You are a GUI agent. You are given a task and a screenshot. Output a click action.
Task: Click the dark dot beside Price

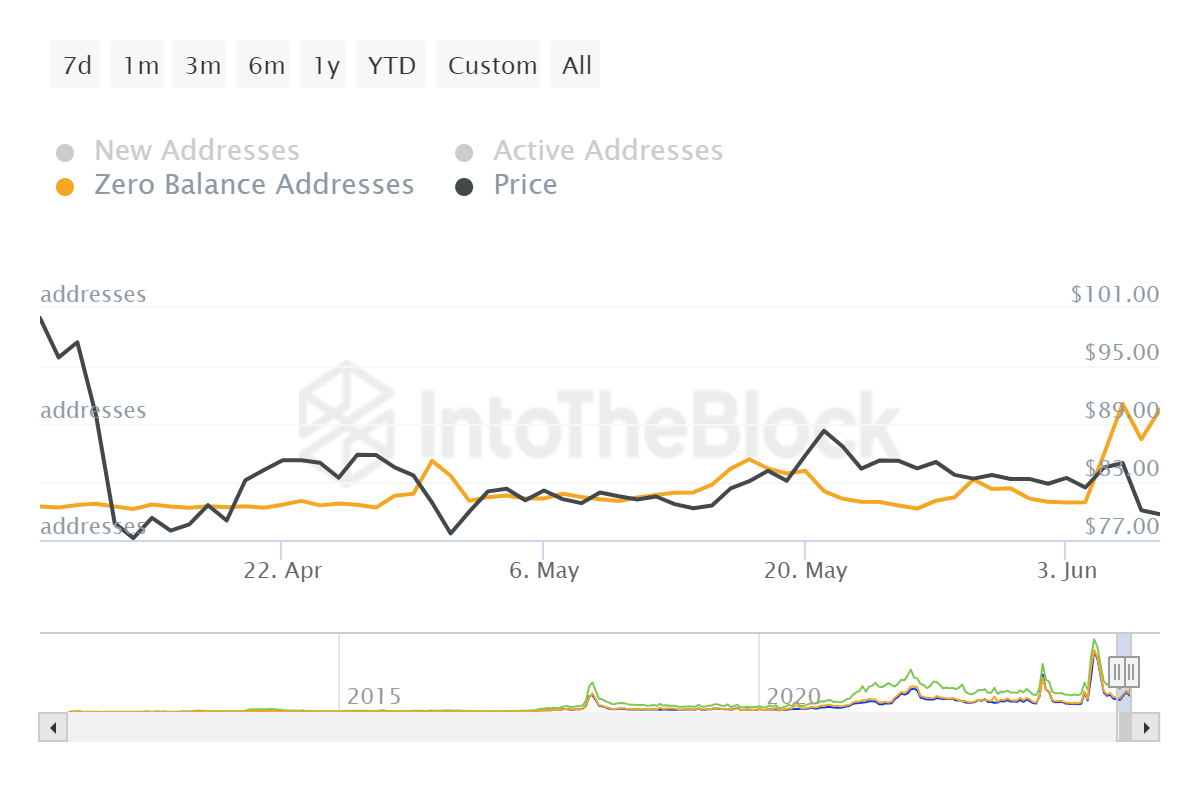pyautogui.click(x=465, y=185)
